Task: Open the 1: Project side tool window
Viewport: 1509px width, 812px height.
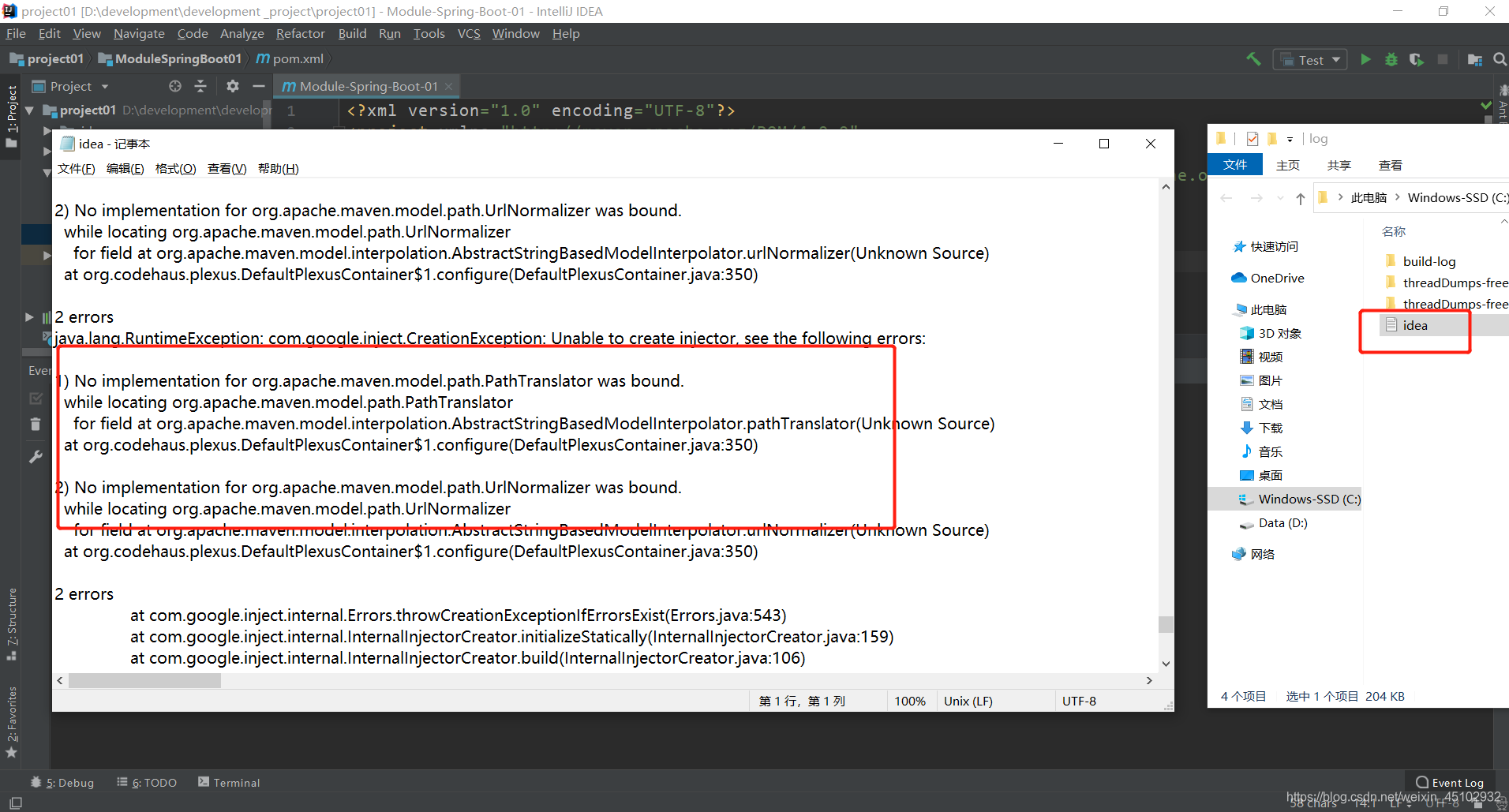Action: pyautogui.click(x=11, y=116)
